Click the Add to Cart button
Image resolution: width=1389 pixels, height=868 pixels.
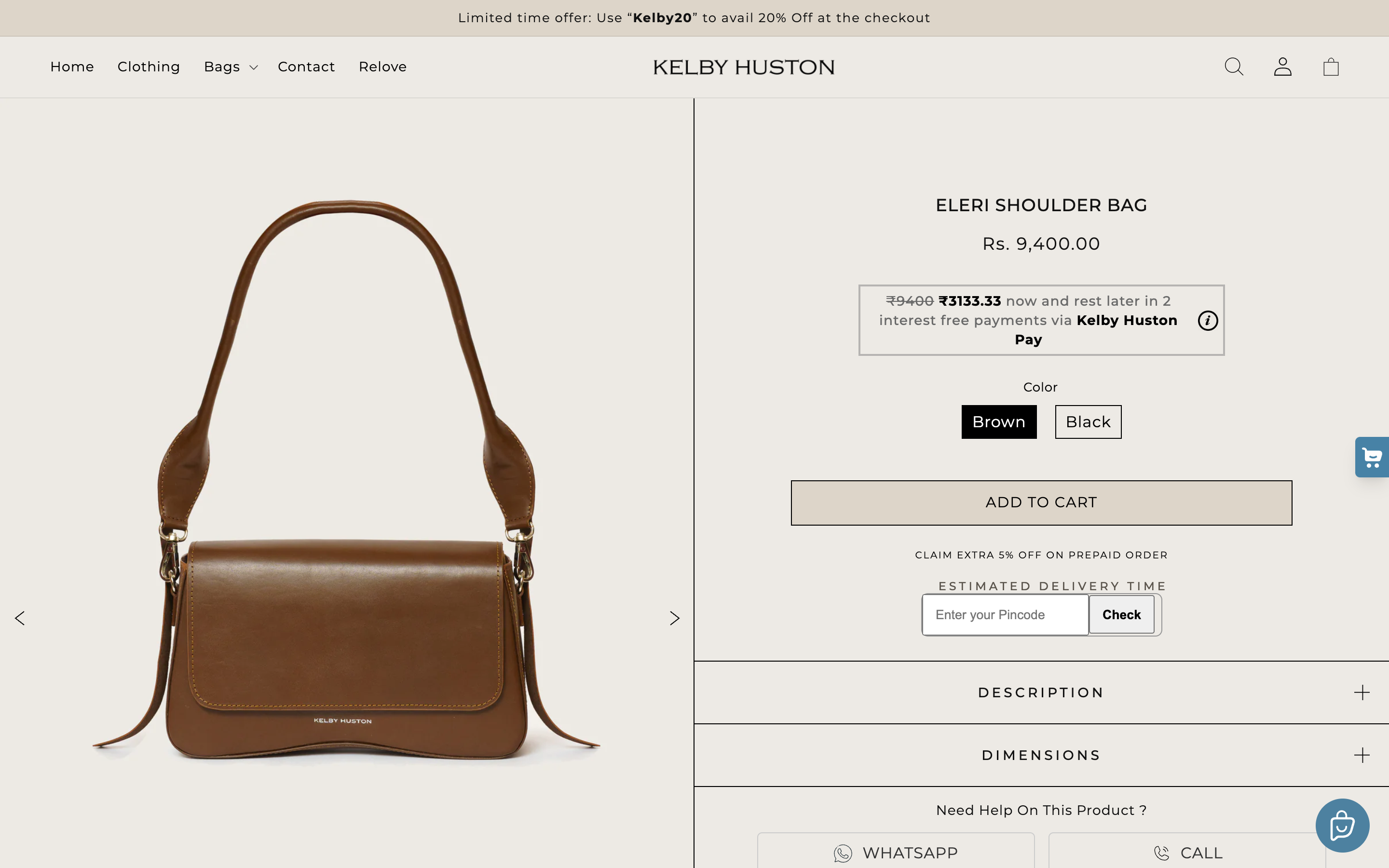[1041, 503]
